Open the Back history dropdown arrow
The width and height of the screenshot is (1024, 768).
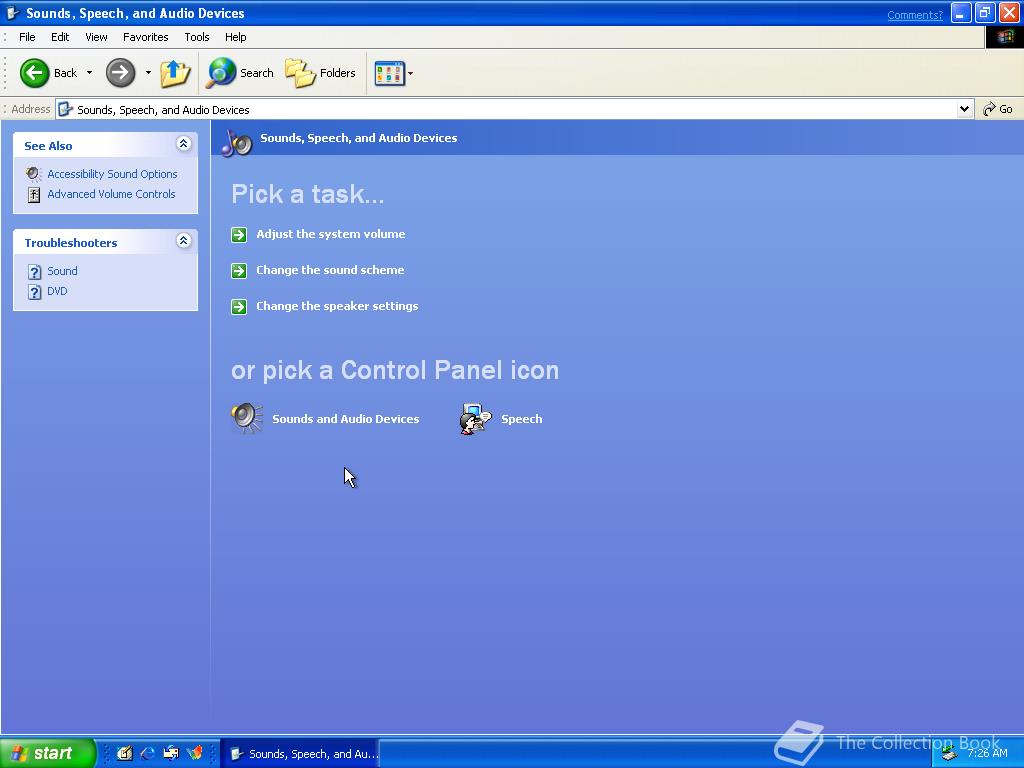pos(89,72)
